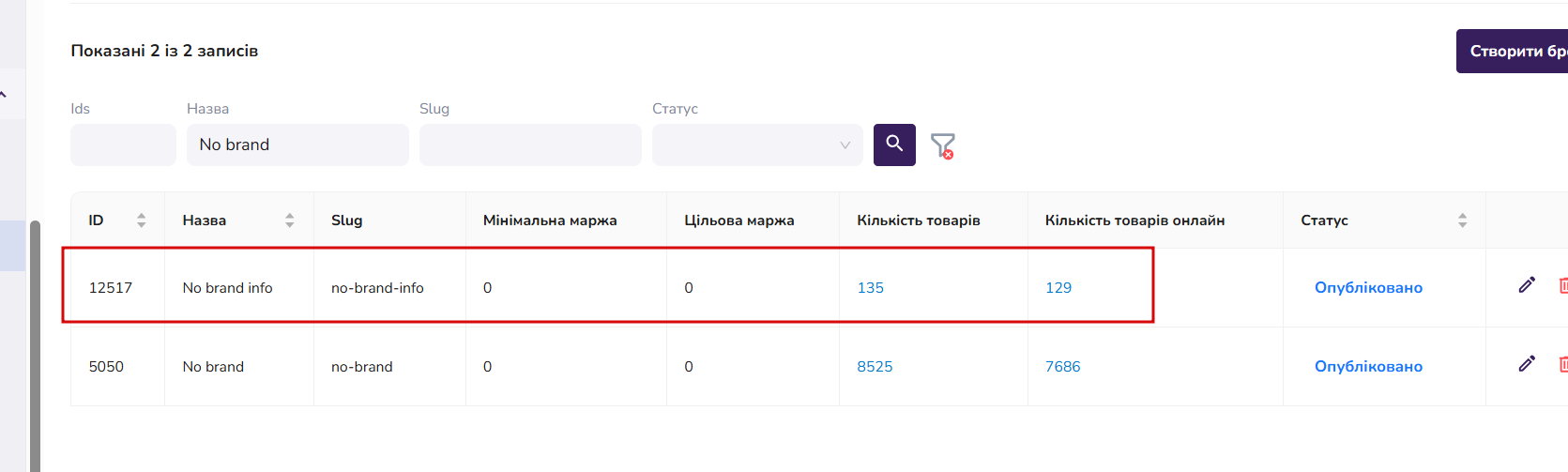Open the Статус filter dropdown
This screenshot has width=1568, height=472.
point(757,145)
